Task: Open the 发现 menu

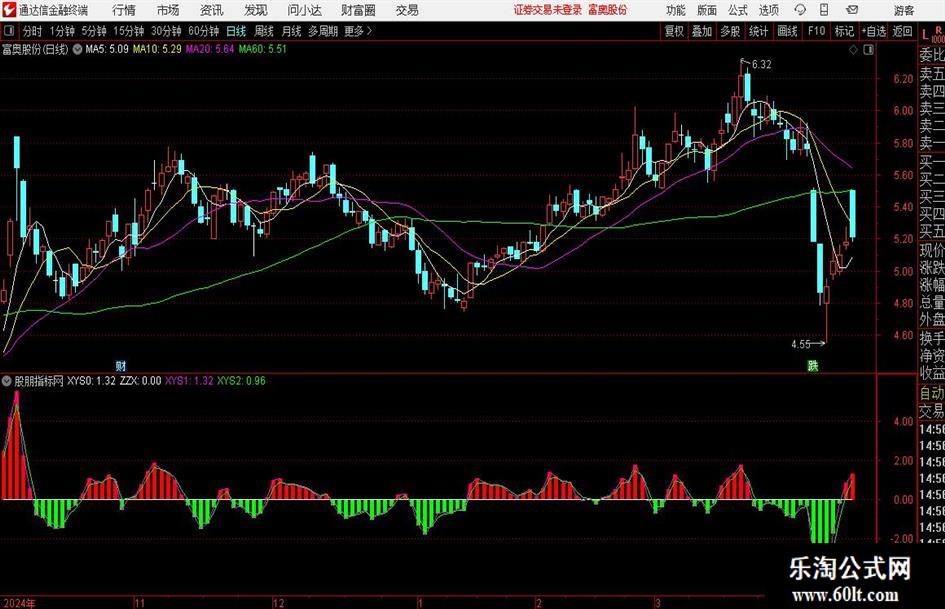Action: click(x=256, y=10)
